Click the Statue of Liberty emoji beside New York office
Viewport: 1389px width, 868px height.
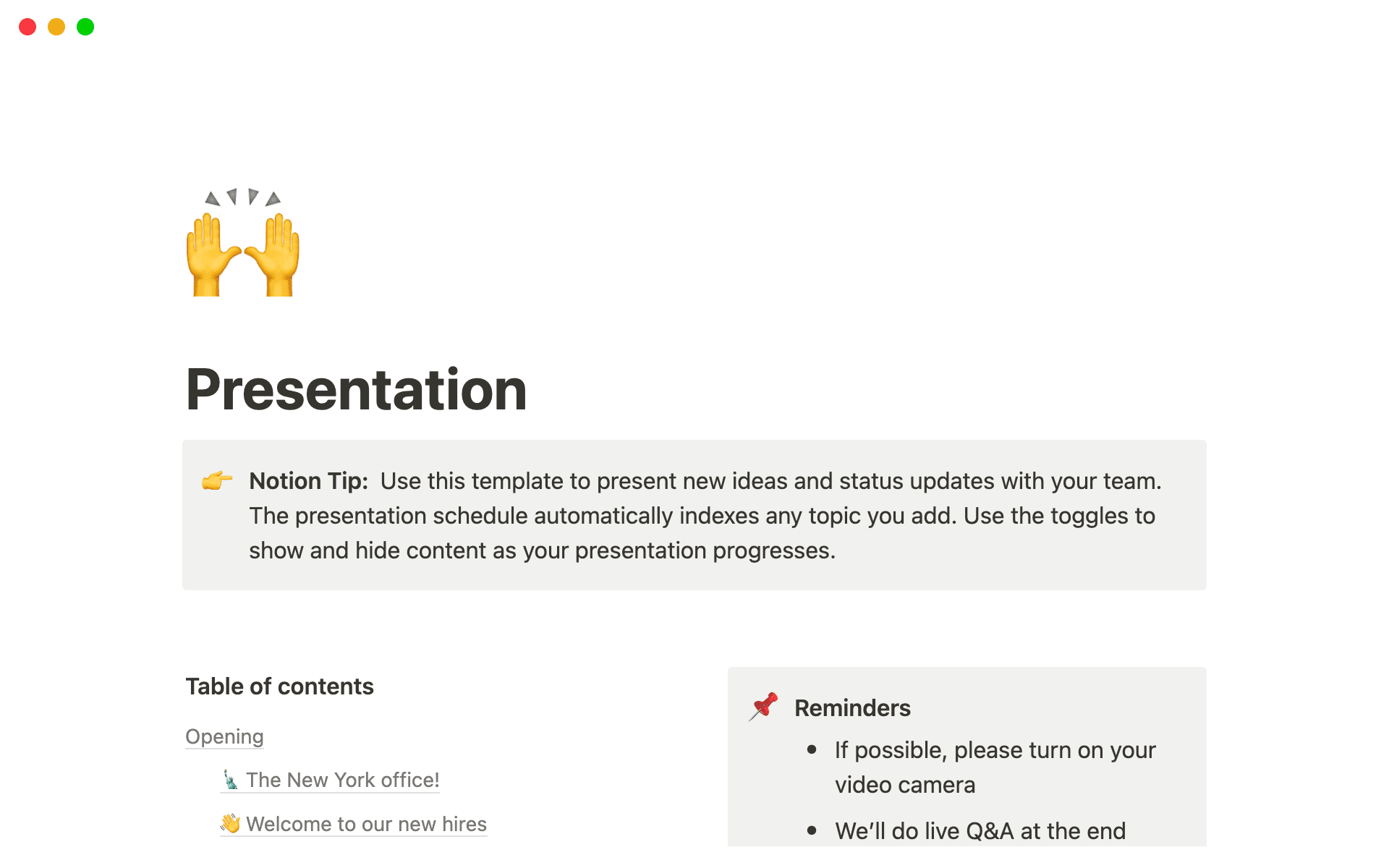pos(231,780)
